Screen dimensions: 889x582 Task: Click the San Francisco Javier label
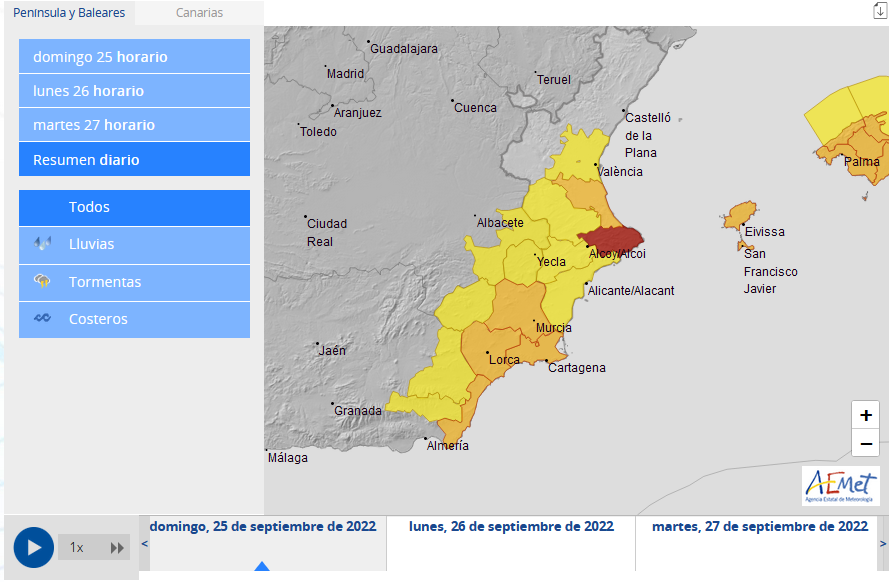771,271
